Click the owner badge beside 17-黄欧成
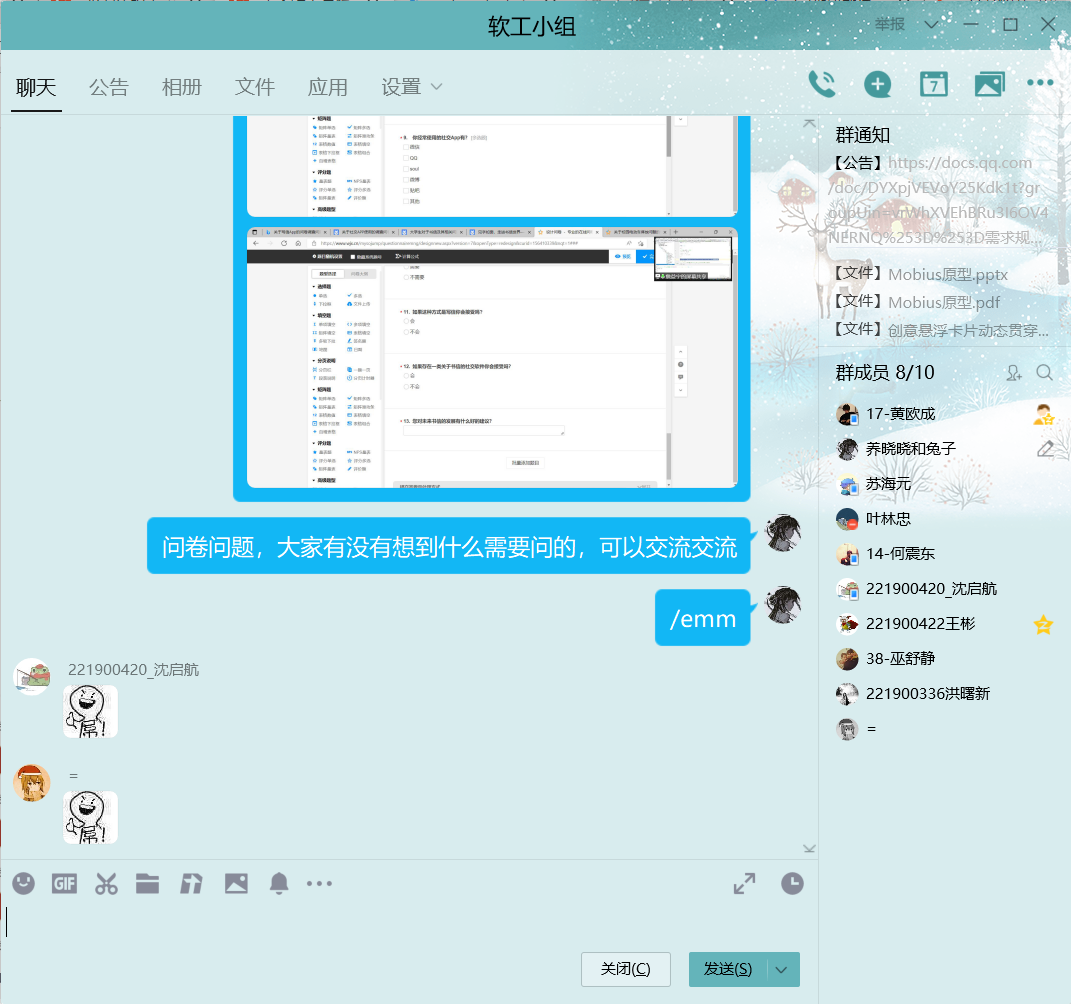This screenshot has width=1071, height=1004. 1044,414
